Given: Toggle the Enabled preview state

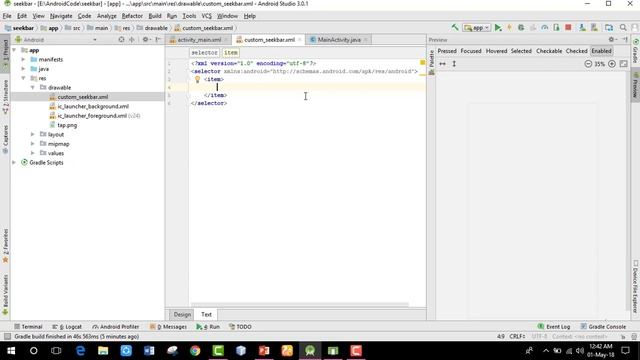Looking at the screenshot, I should coord(602,51).
